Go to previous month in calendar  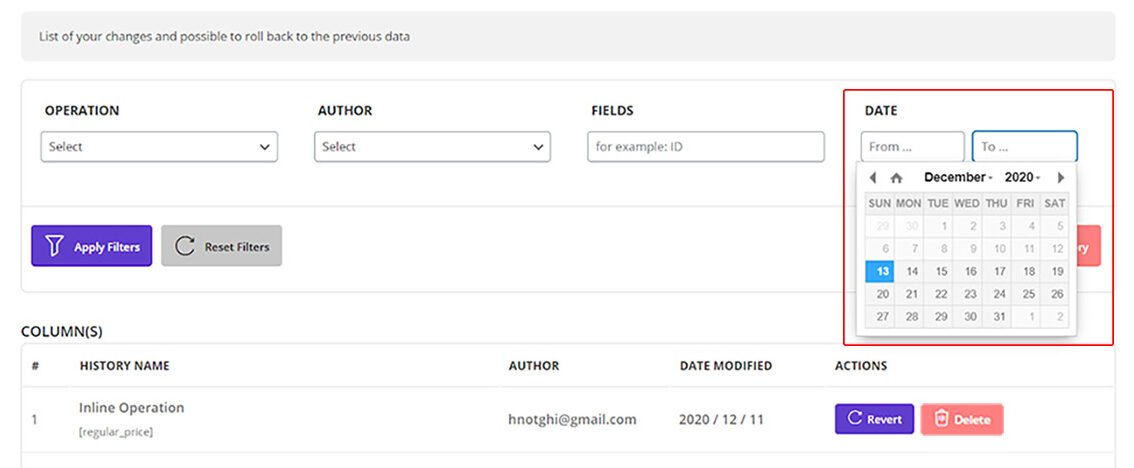click(873, 178)
